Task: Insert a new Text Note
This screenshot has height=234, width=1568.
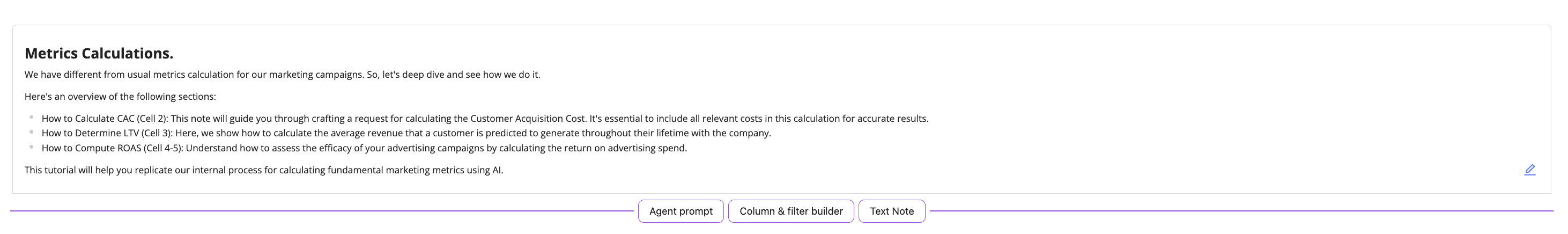Action: pos(891,211)
